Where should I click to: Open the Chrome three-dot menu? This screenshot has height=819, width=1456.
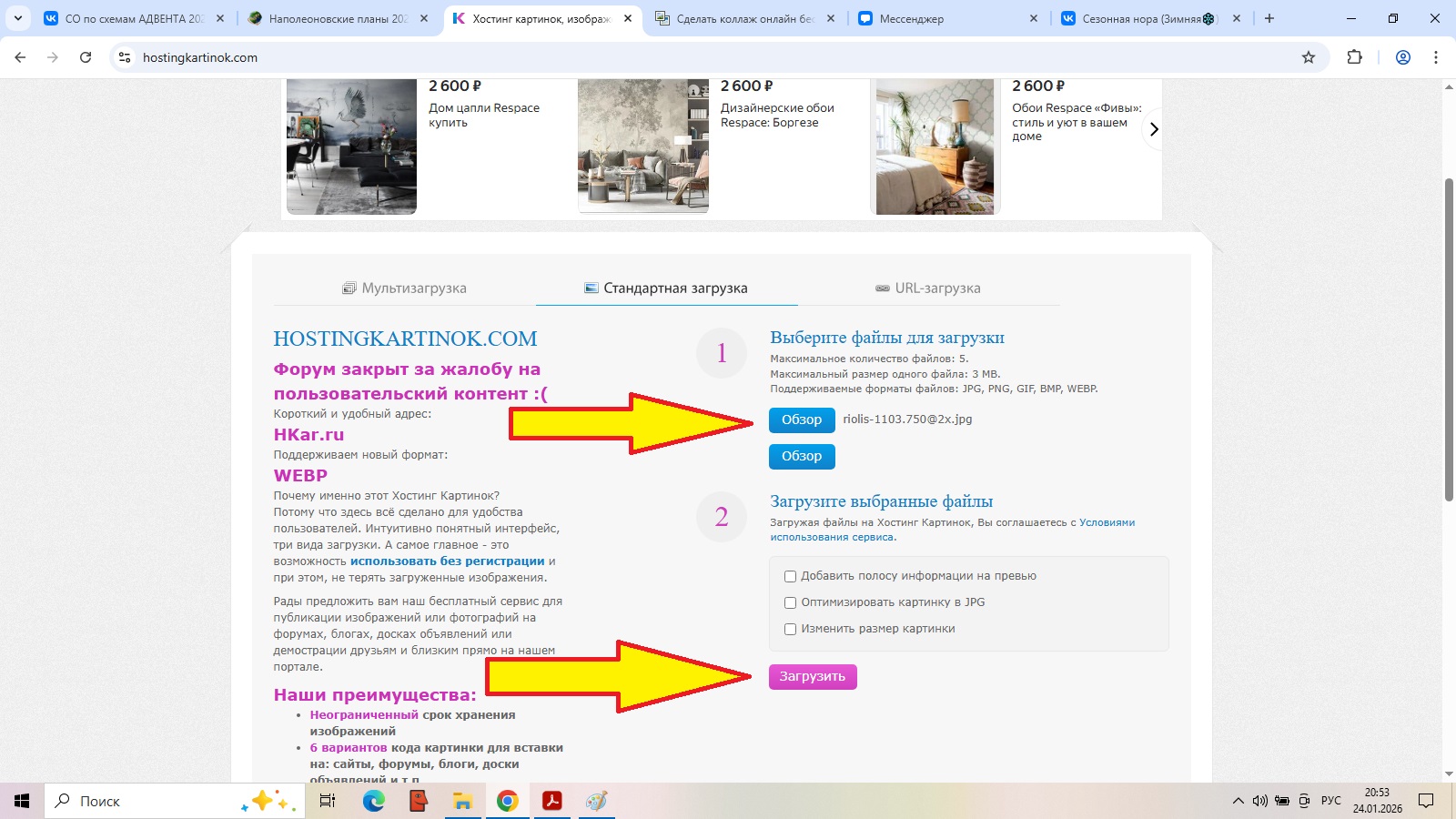click(1436, 57)
